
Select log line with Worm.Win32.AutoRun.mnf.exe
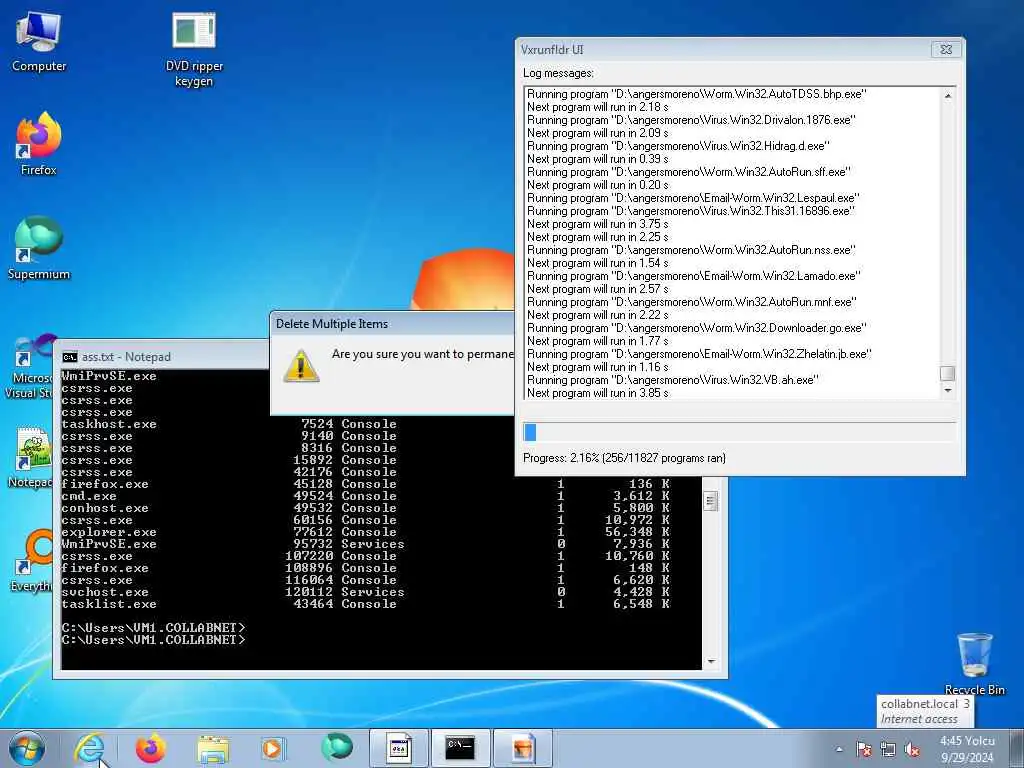692,302
